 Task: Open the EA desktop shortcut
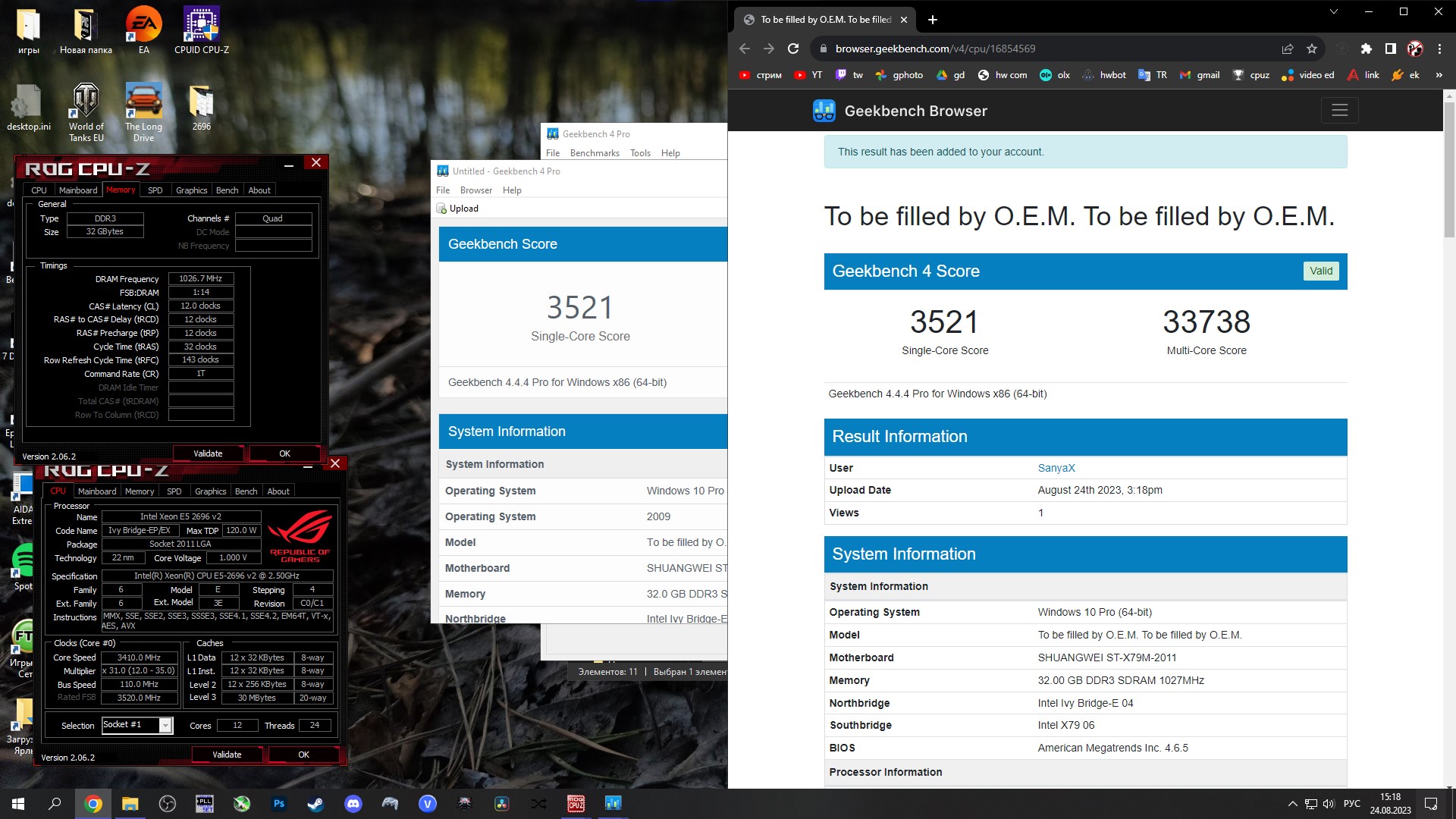pos(143,30)
